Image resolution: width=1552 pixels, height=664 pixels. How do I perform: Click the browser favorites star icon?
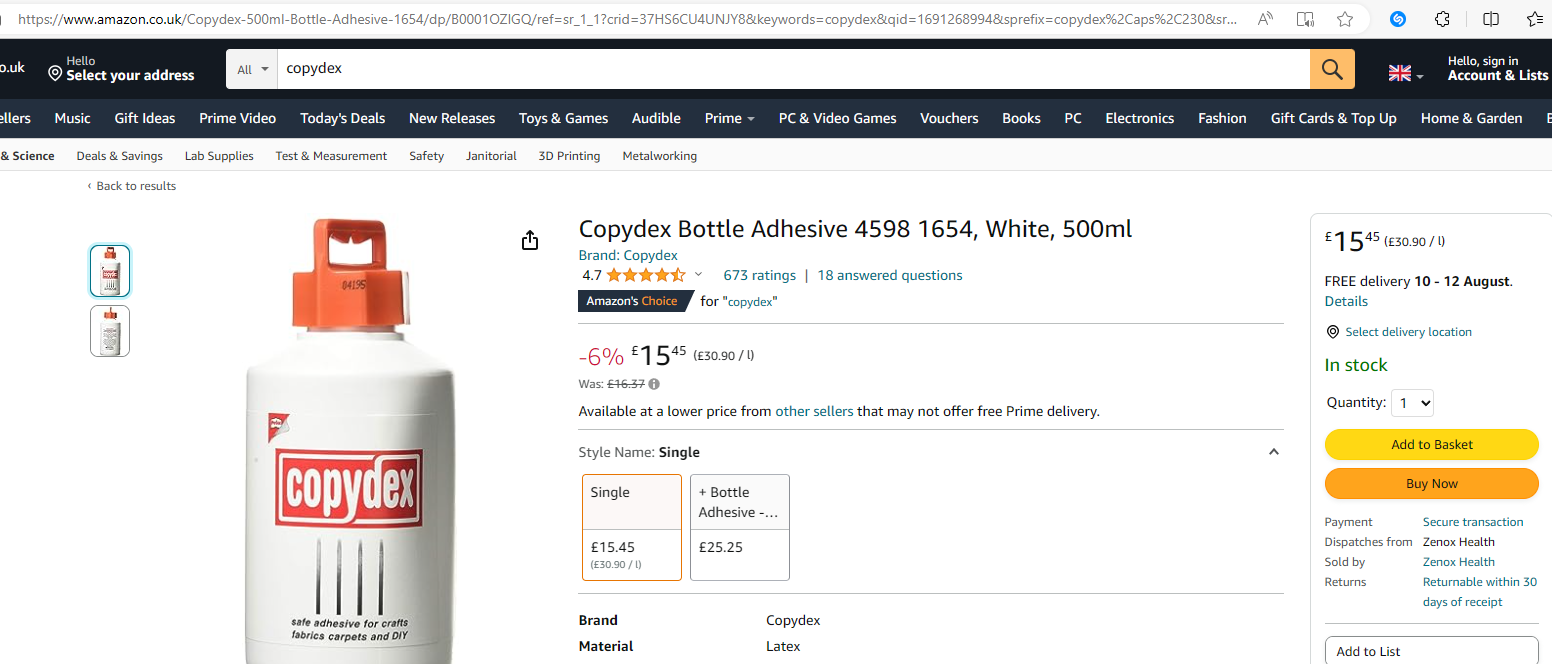pyautogui.click(x=1345, y=19)
